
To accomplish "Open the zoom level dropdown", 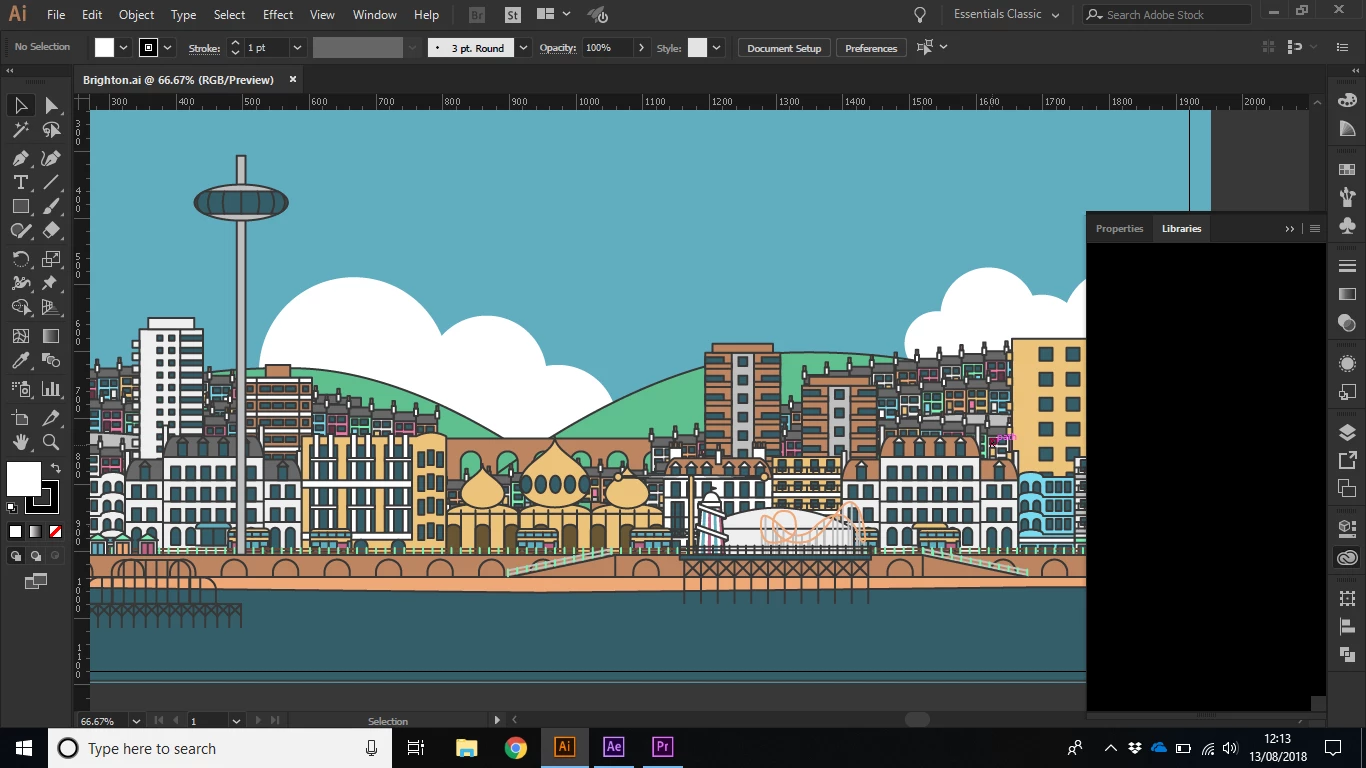I will click(x=134, y=721).
